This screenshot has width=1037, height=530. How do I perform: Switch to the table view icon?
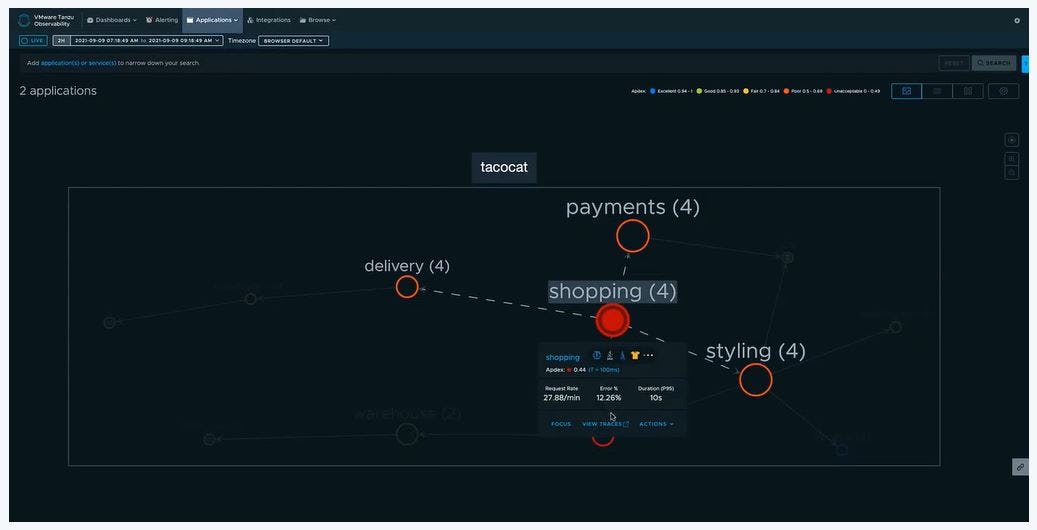[x=937, y=91]
